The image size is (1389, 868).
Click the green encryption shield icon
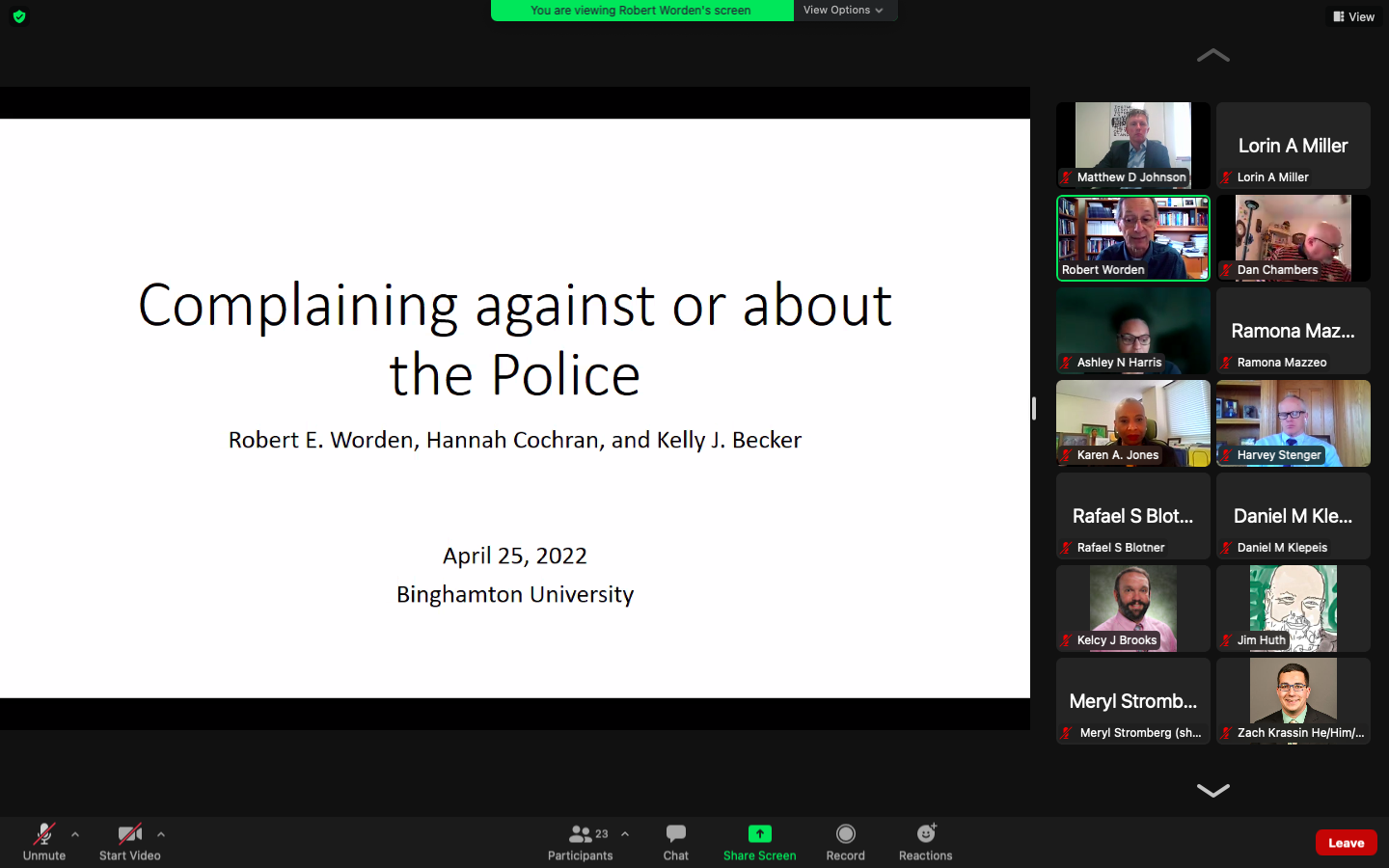click(x=19, y=16)
